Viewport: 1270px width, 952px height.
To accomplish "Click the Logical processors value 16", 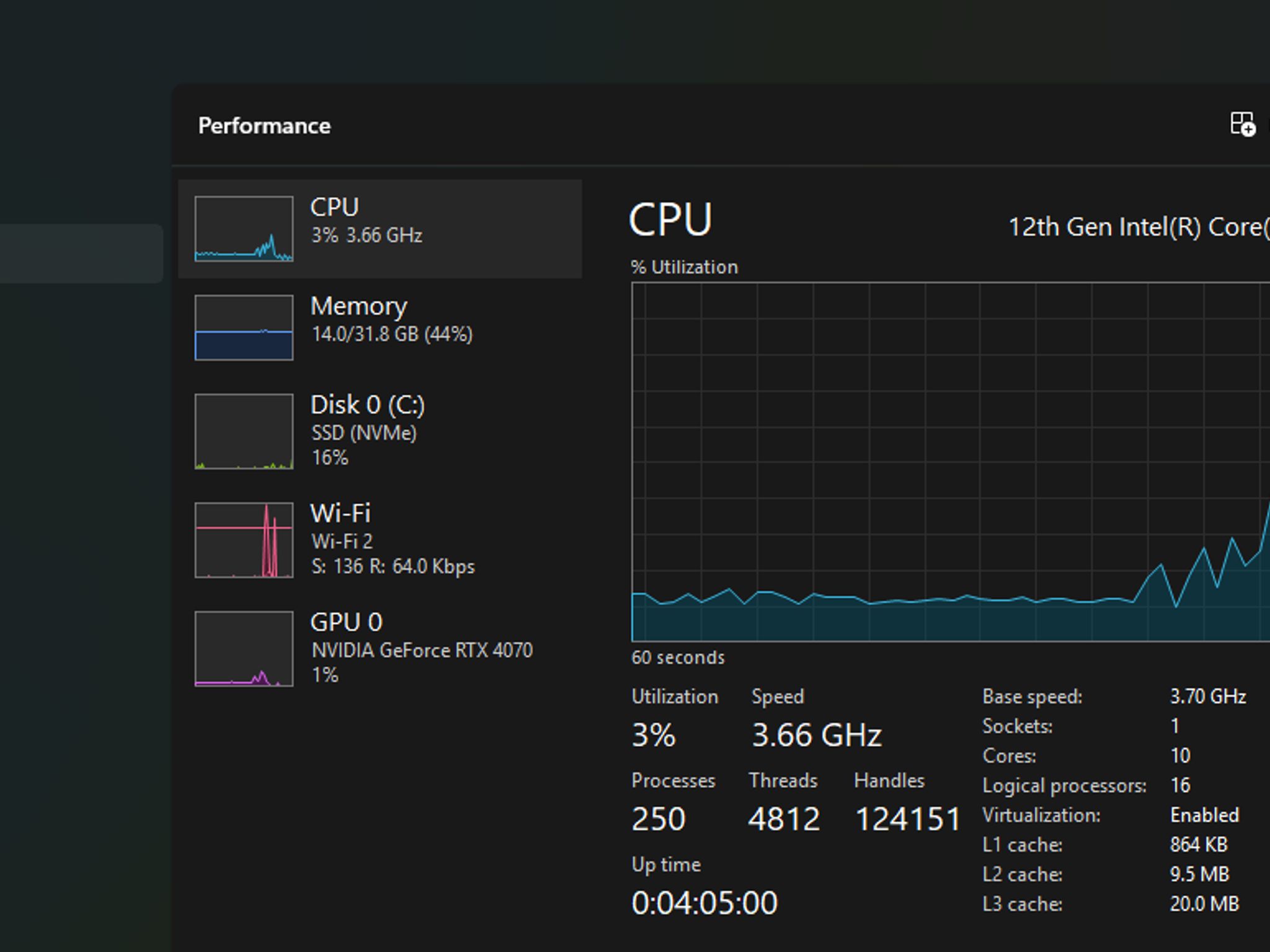I will (x=1180, y=785).
